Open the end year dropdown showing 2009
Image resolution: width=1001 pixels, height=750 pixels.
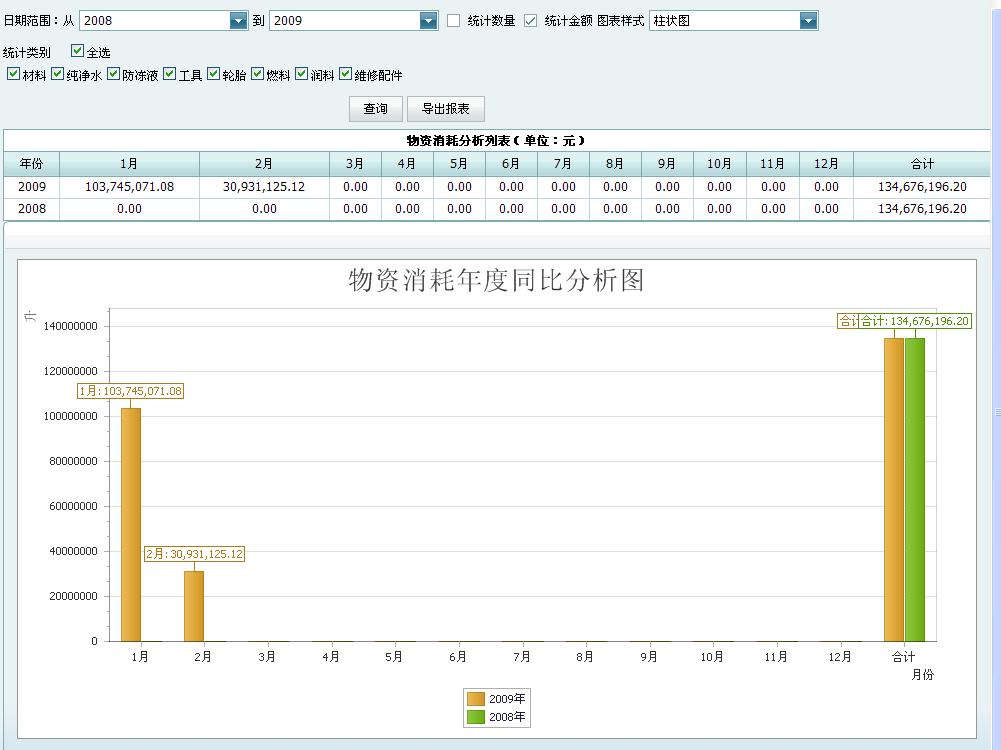pyautogui.click(x=429, y=21)
